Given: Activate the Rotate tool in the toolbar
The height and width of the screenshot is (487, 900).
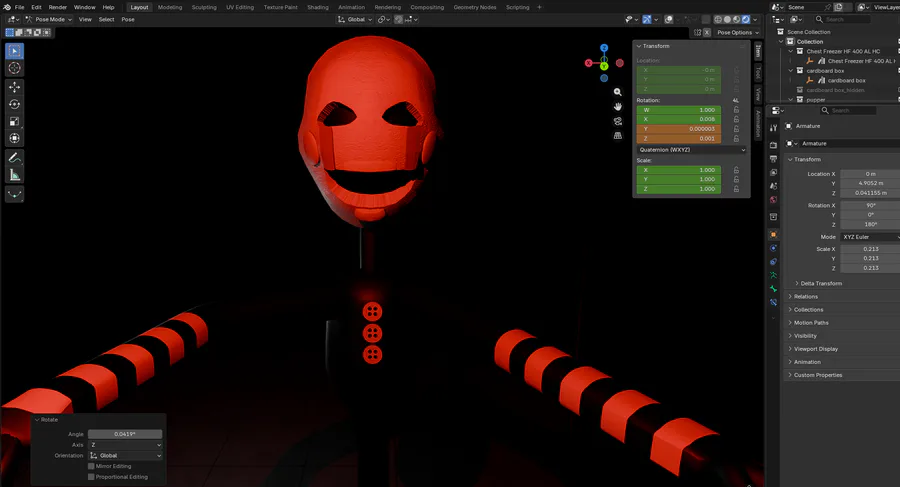Looking at the screenshot, I should point(15,104).
